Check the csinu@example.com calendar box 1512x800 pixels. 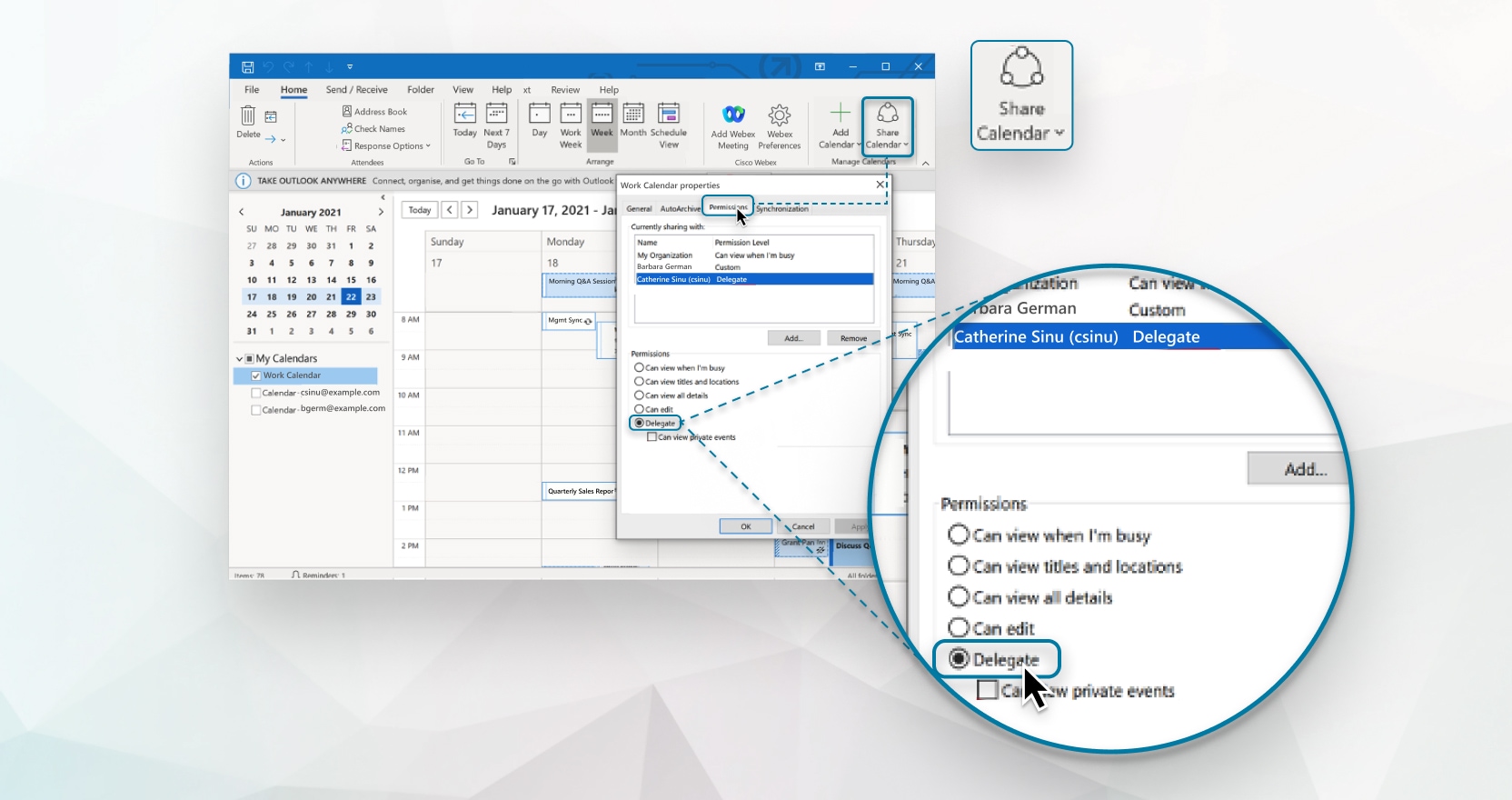coord(256,393)
